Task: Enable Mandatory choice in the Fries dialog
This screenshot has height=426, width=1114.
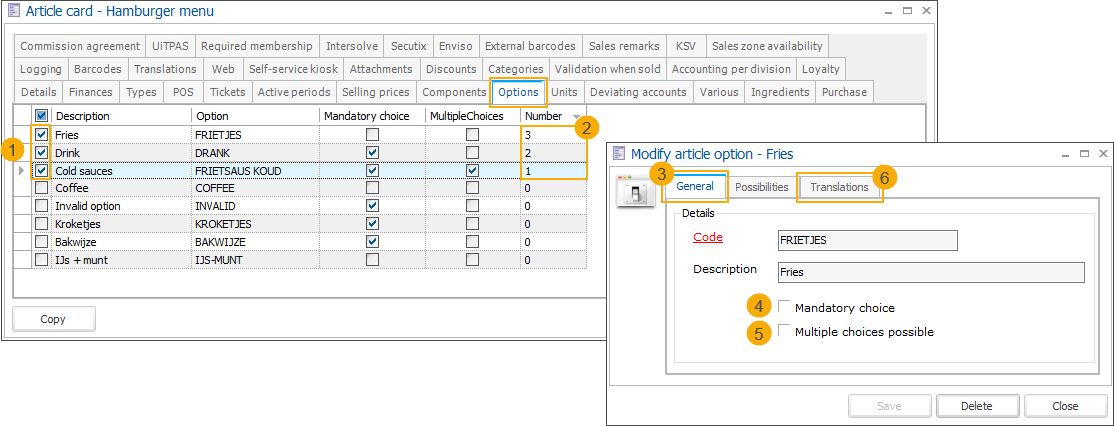Action: pyautogui.click(x=784, y=307)
